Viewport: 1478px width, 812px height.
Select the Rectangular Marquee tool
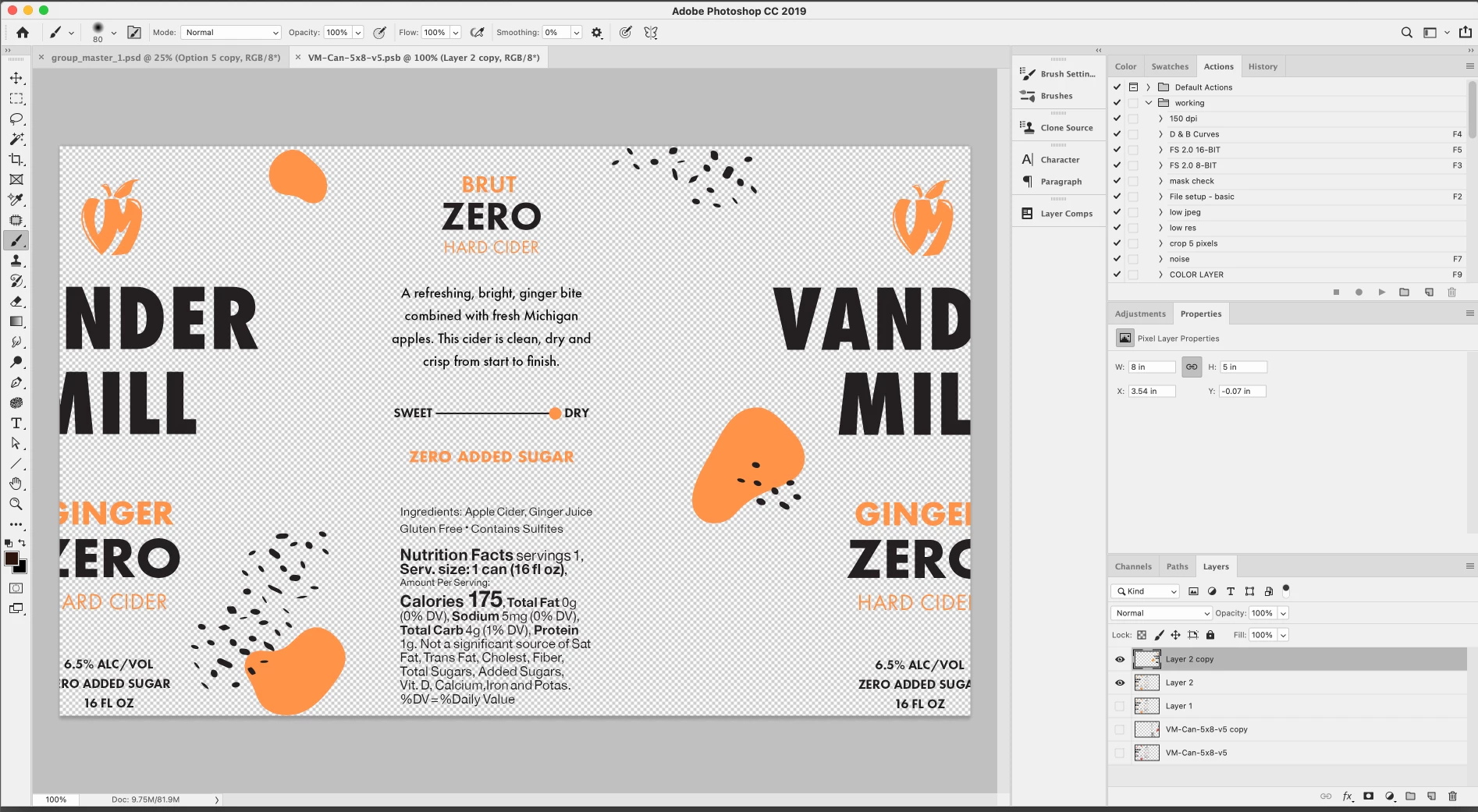click(x=16, y=98)
